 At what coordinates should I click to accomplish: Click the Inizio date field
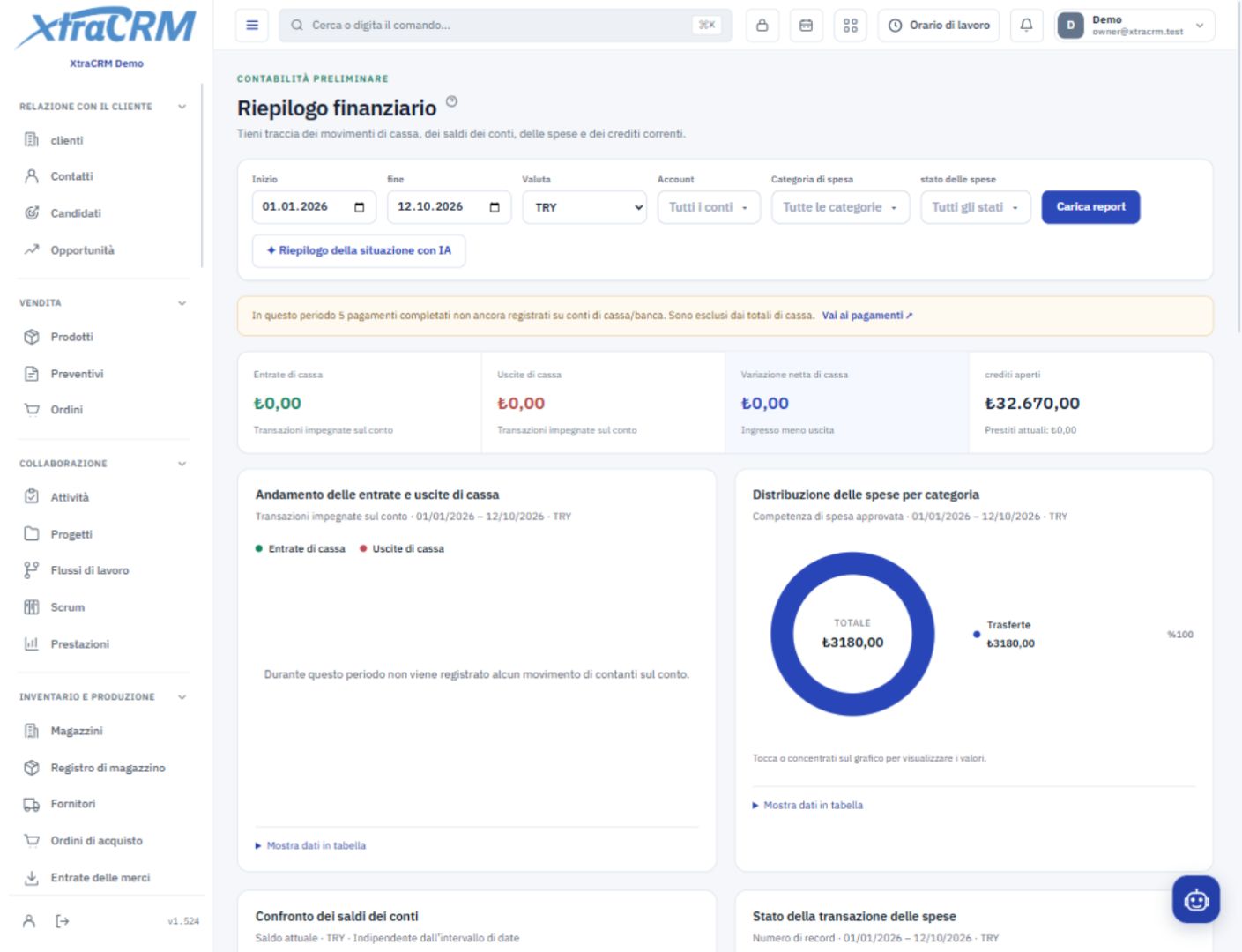click(314, 207)
